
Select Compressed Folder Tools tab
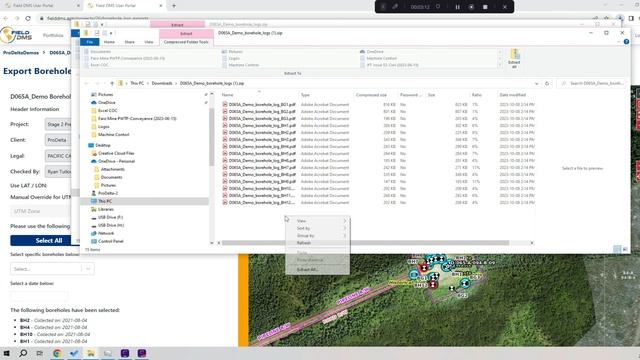click(x=186, y=42)
